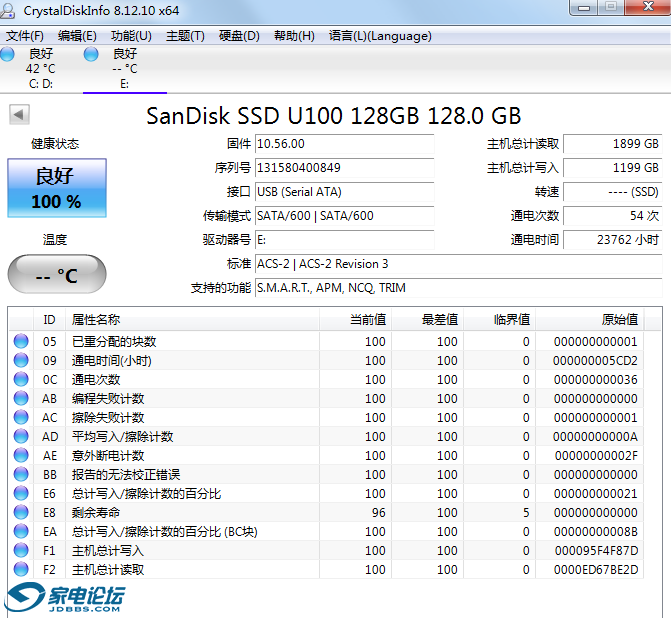Click raw value 000095F4F87D

[x=596, y=550]
